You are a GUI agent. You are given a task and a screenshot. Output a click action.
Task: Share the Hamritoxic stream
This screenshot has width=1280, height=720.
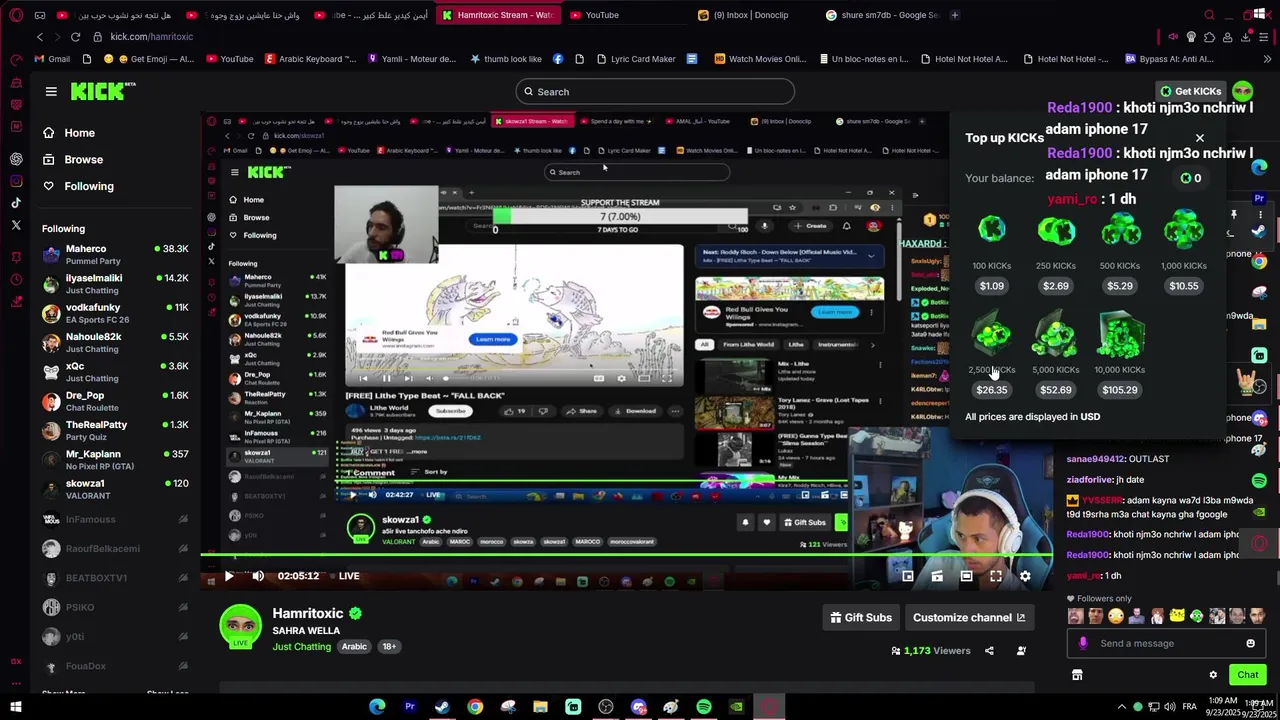989,651
